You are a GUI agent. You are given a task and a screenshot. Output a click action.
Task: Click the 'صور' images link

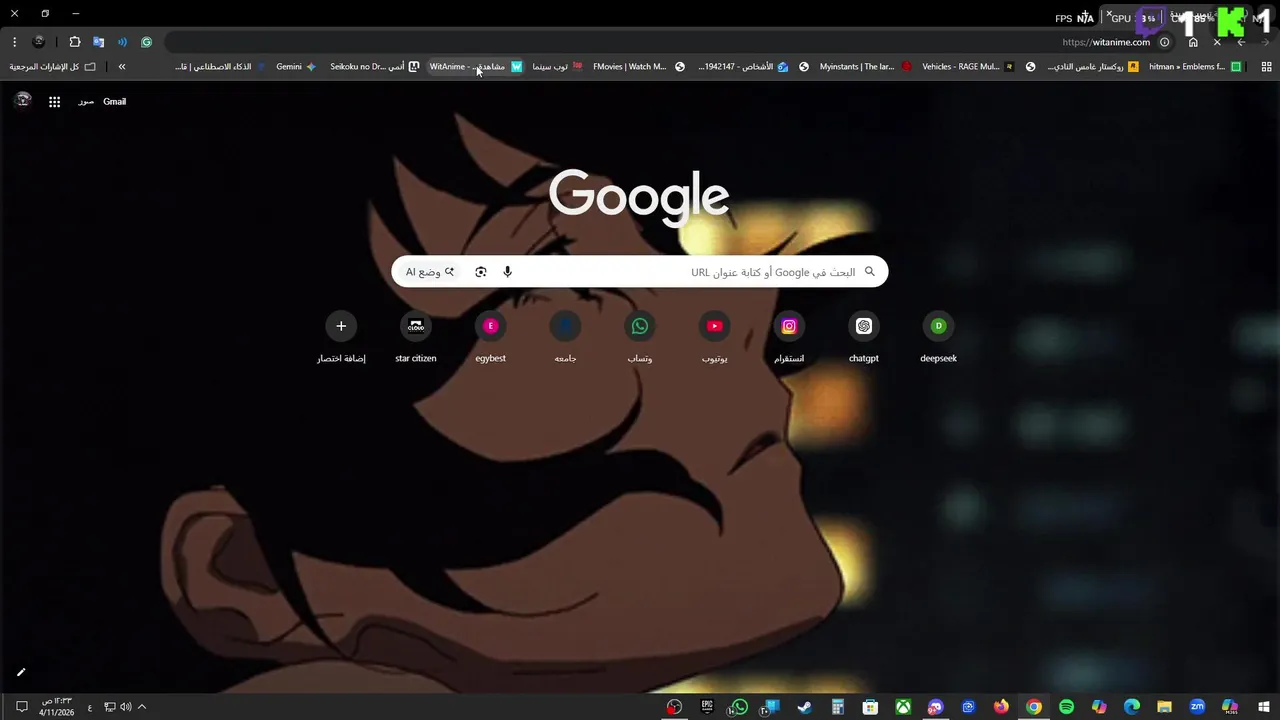86,101
